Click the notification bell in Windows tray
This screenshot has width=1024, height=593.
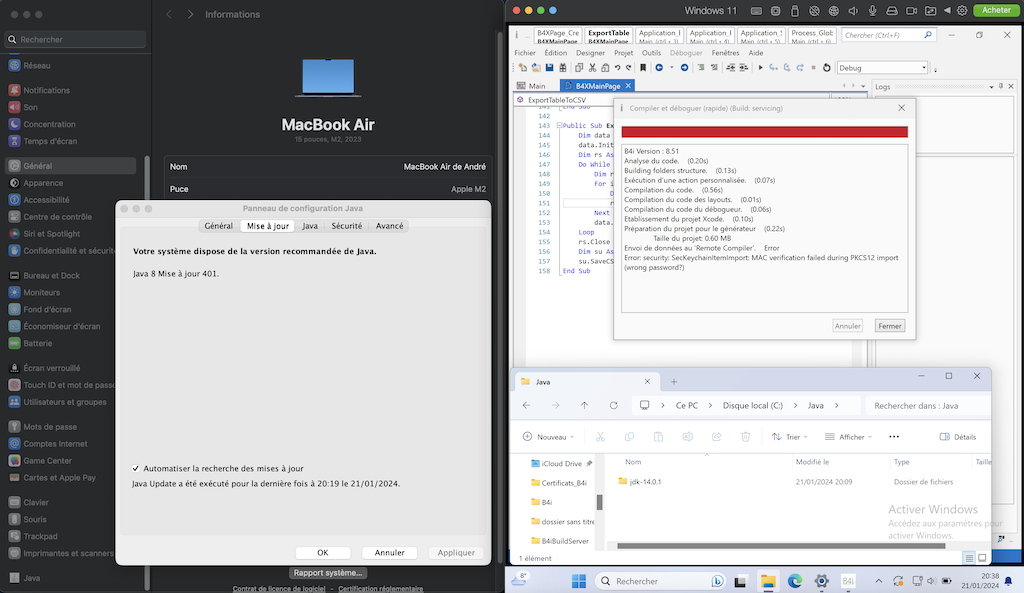[1008, 581]
